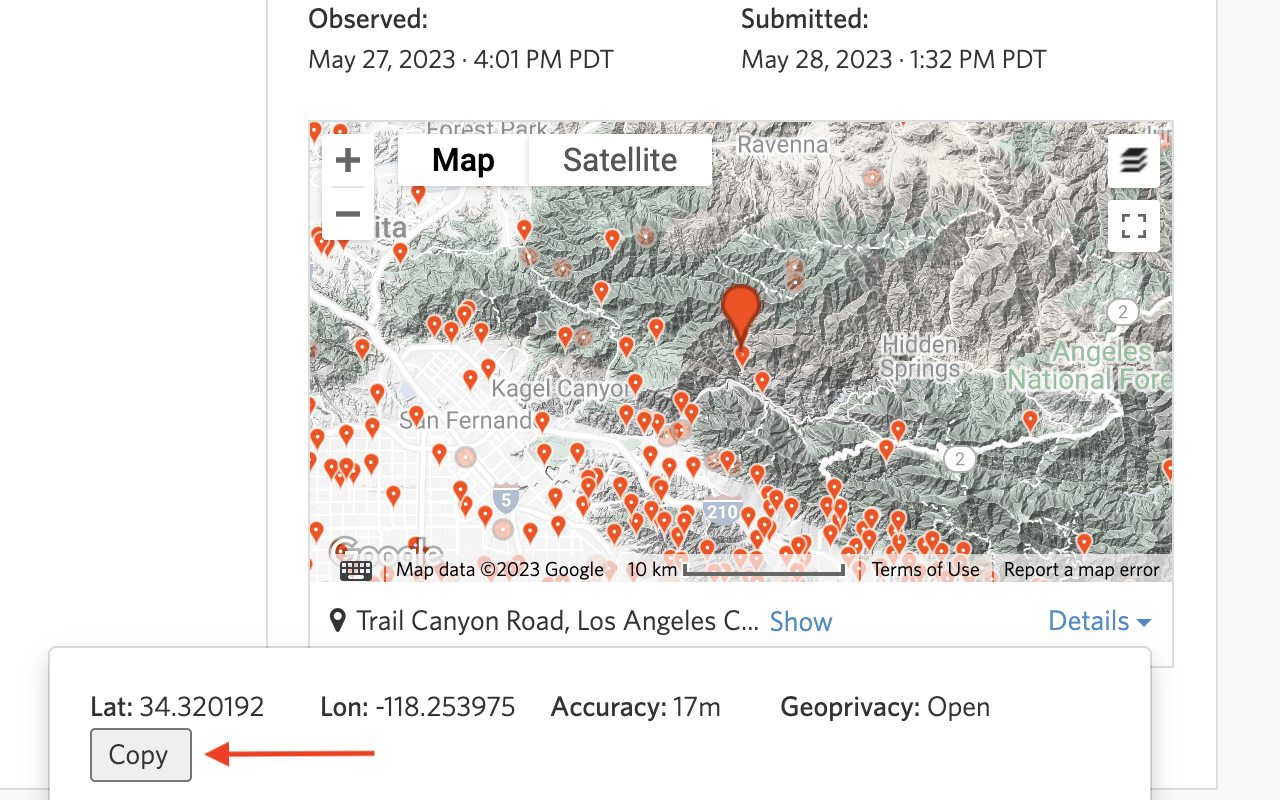Open the map Terms of Use
This screenshot has height=800, width=1280.
(x=925, y=570)
